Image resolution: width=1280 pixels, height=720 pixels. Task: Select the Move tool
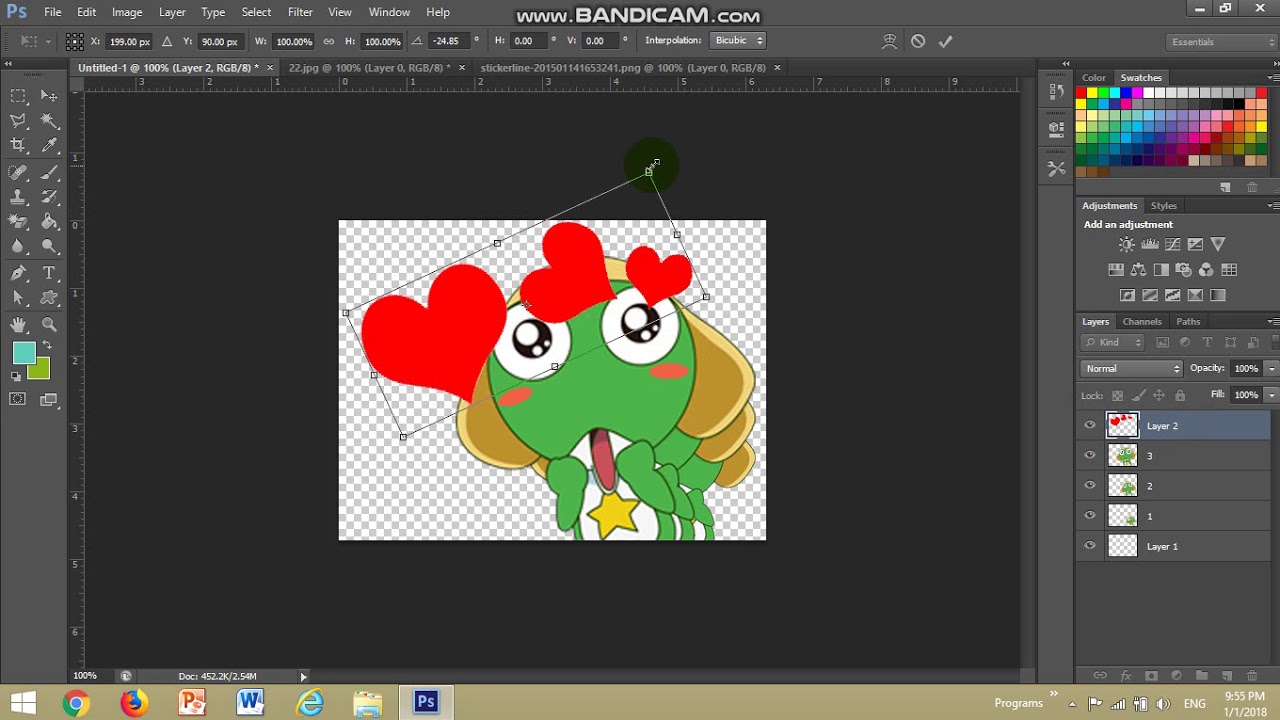click(49, 96)
